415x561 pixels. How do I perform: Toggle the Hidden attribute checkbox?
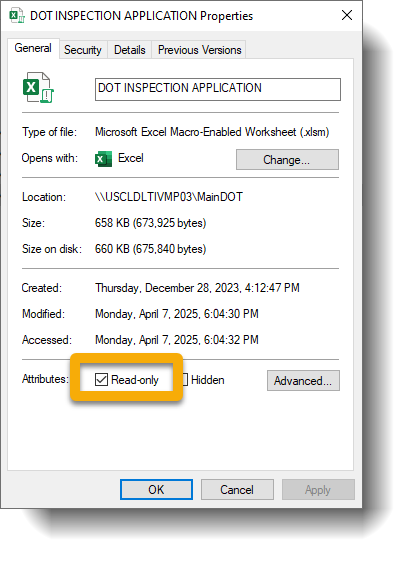tap(185, 380)
